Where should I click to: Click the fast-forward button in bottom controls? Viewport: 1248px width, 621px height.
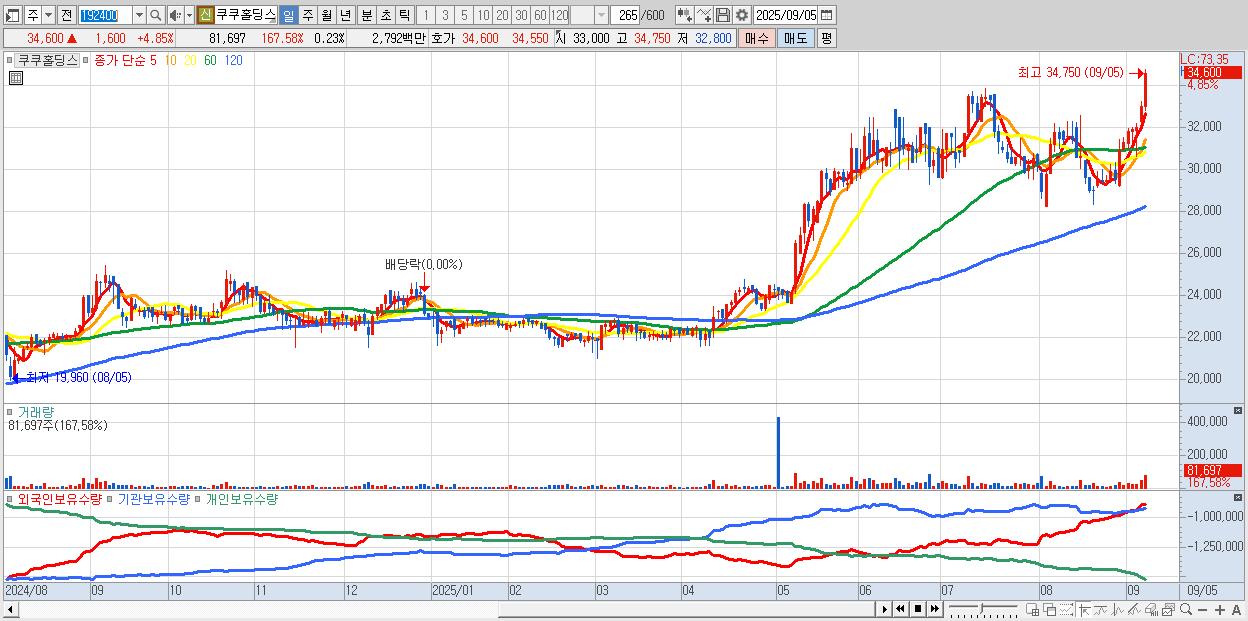point(934,609)
